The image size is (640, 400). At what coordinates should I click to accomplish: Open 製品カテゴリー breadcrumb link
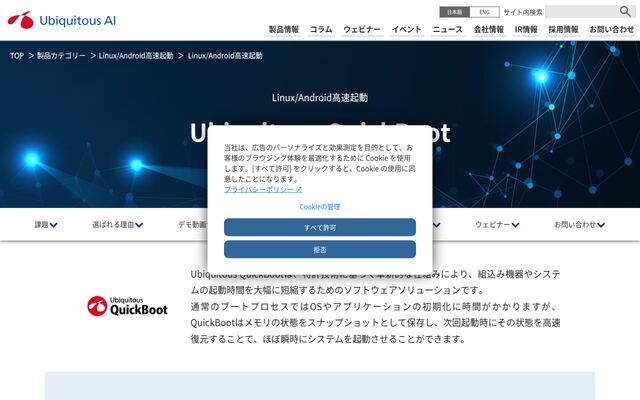61,56
